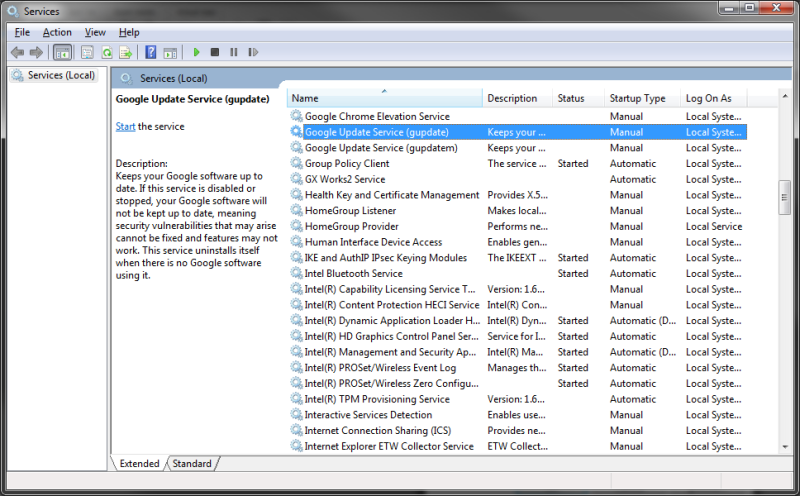Click the Forward arrow toolbar icon
Viewport: 800px width, 496px height.
(36, 52)
